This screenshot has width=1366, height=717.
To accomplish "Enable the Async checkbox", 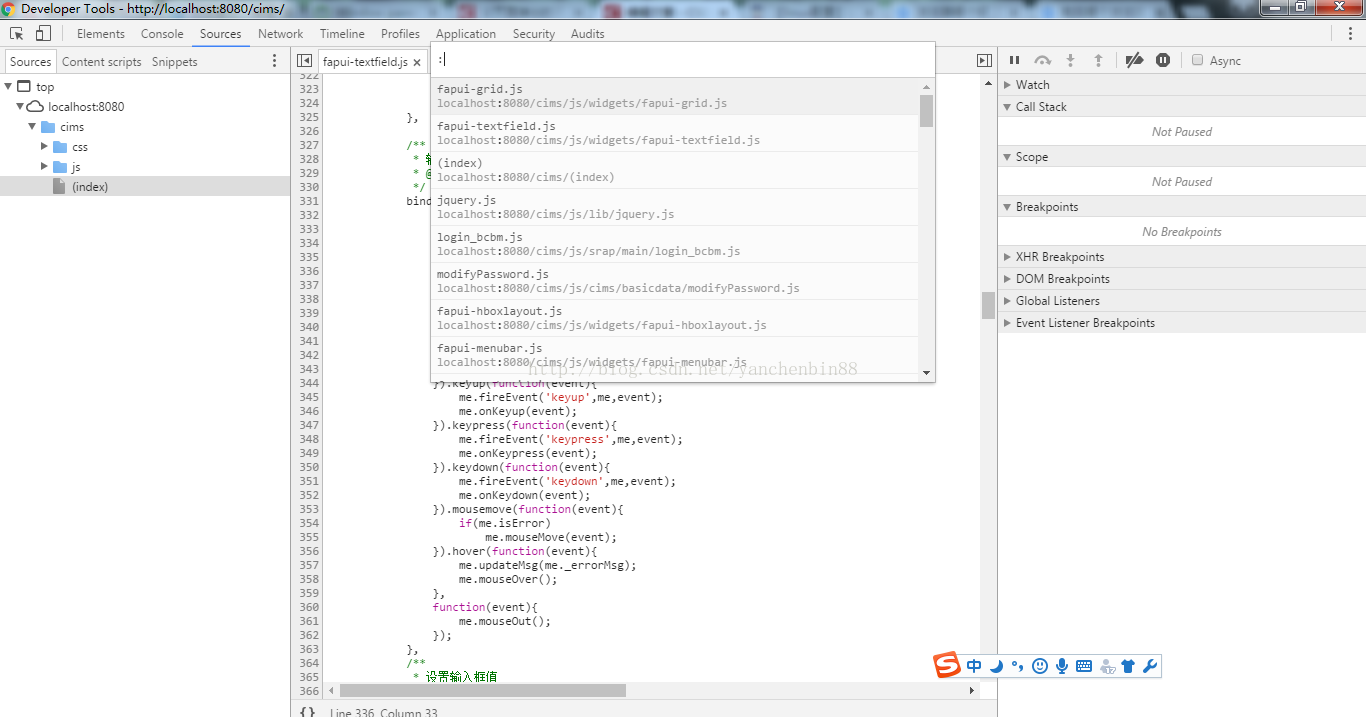I will 1197,60.
